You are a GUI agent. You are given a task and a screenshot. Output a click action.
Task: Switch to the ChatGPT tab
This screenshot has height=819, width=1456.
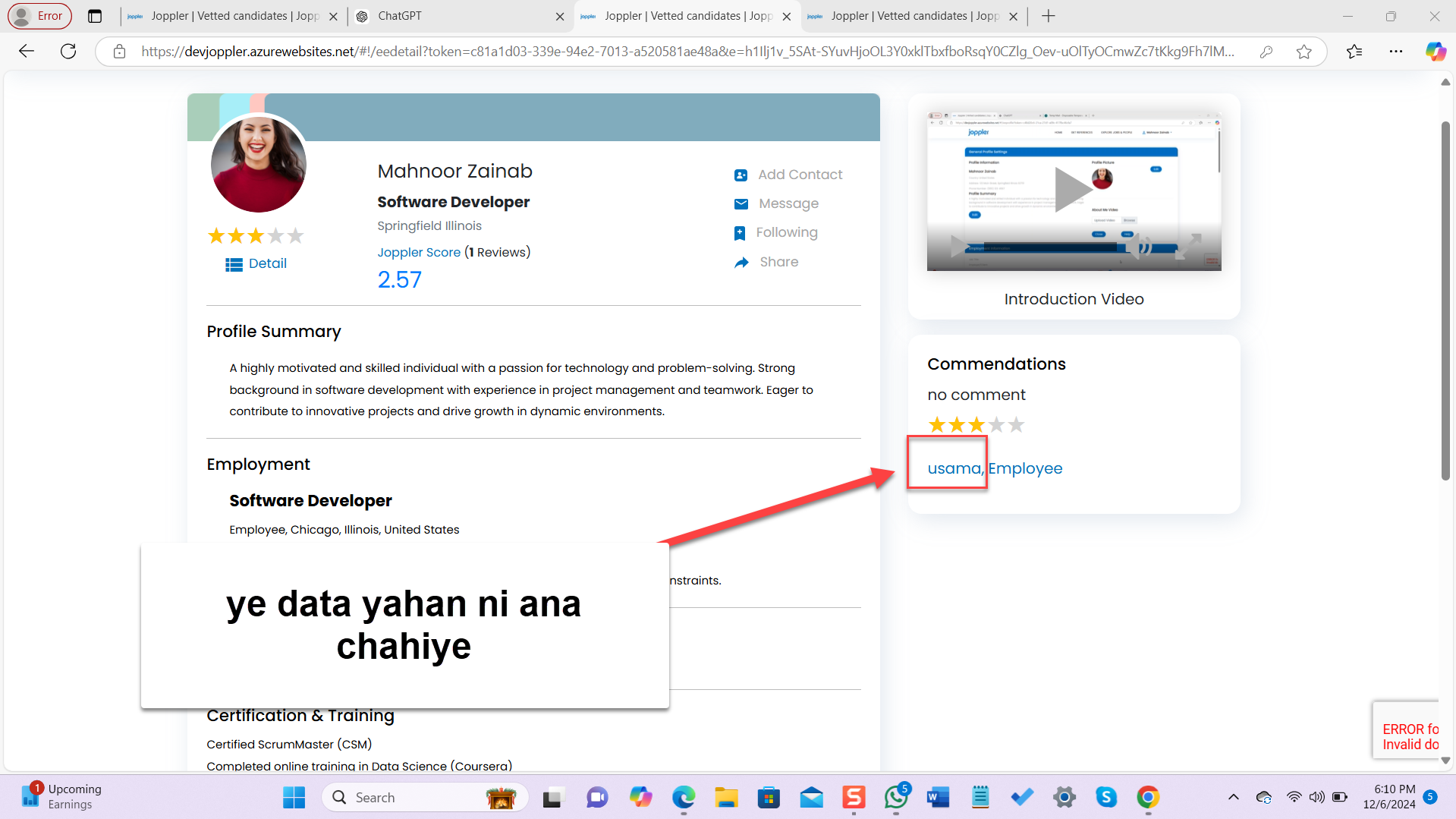point(460,16)
